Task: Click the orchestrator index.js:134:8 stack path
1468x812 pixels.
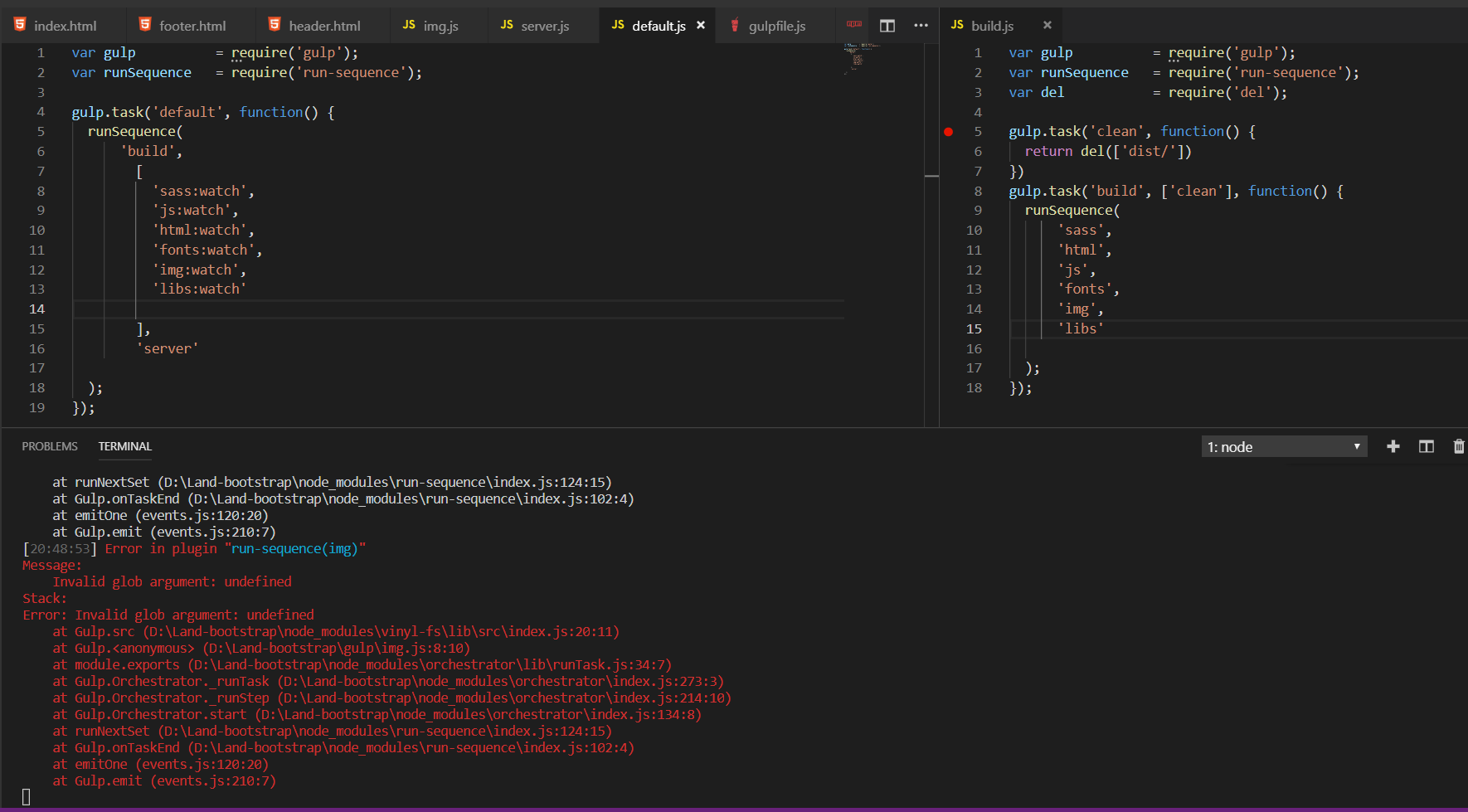Action: point(479,715)
